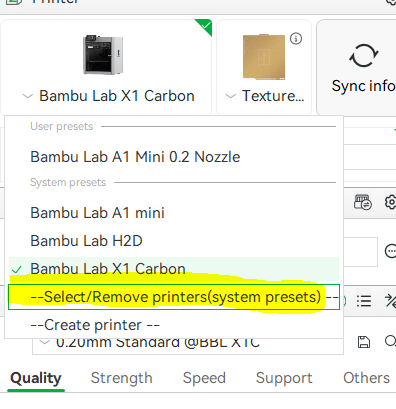Click the round ellipsis more-options icon
The width and height of the screenshot is (396, 409).
click(390, 251)
